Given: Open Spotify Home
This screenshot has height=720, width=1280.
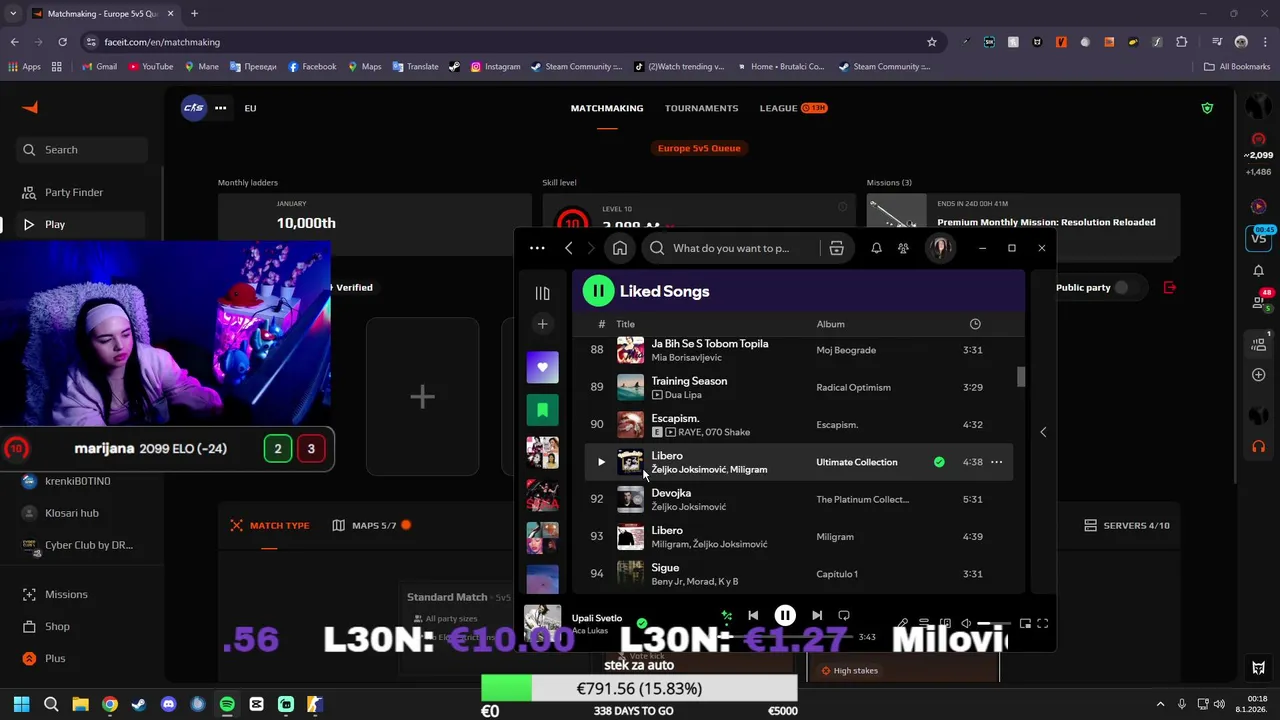Looking at the screenshot, I should (x=620, y=248).
